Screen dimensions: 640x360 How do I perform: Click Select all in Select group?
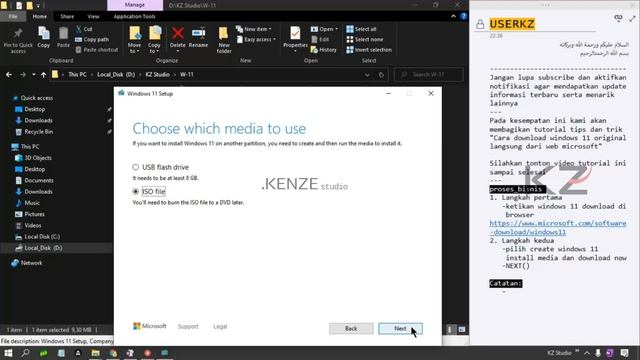pos(361,29)
